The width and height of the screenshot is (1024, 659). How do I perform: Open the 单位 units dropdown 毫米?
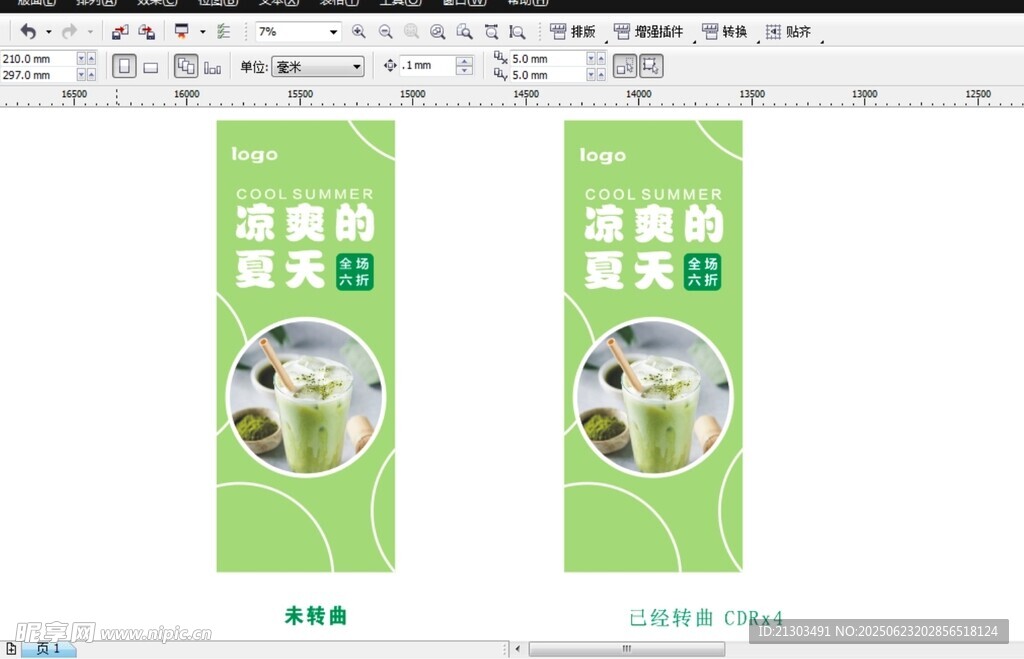(x=317, y=67)
